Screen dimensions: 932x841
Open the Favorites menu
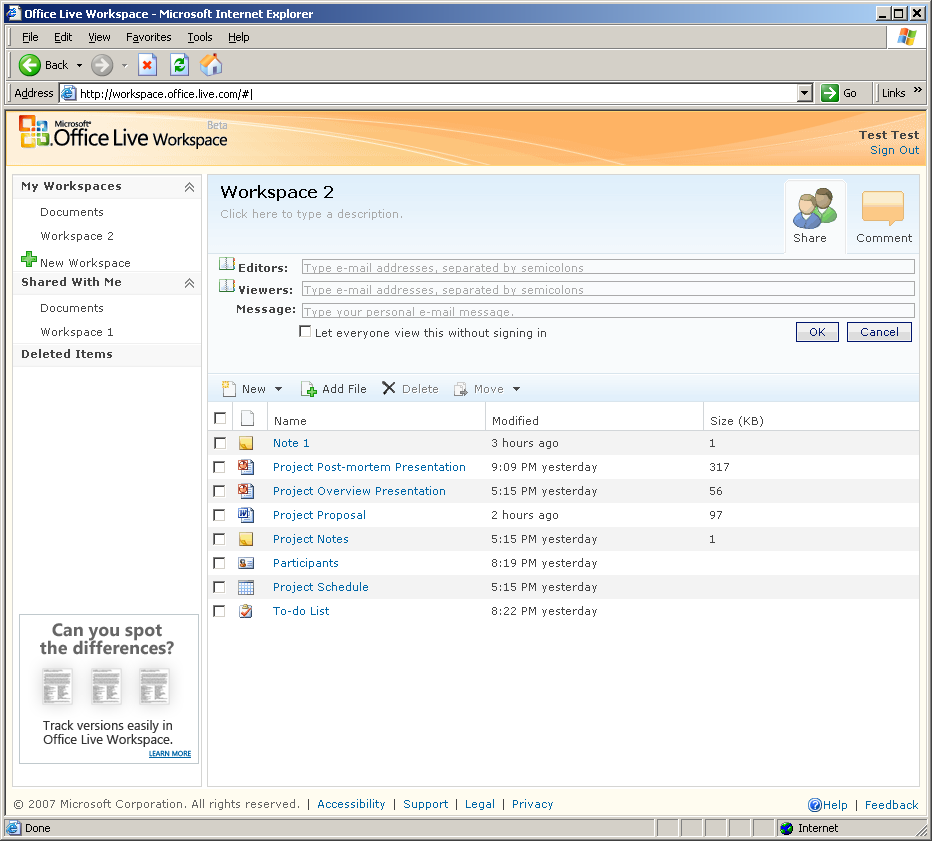click(149, 37)
